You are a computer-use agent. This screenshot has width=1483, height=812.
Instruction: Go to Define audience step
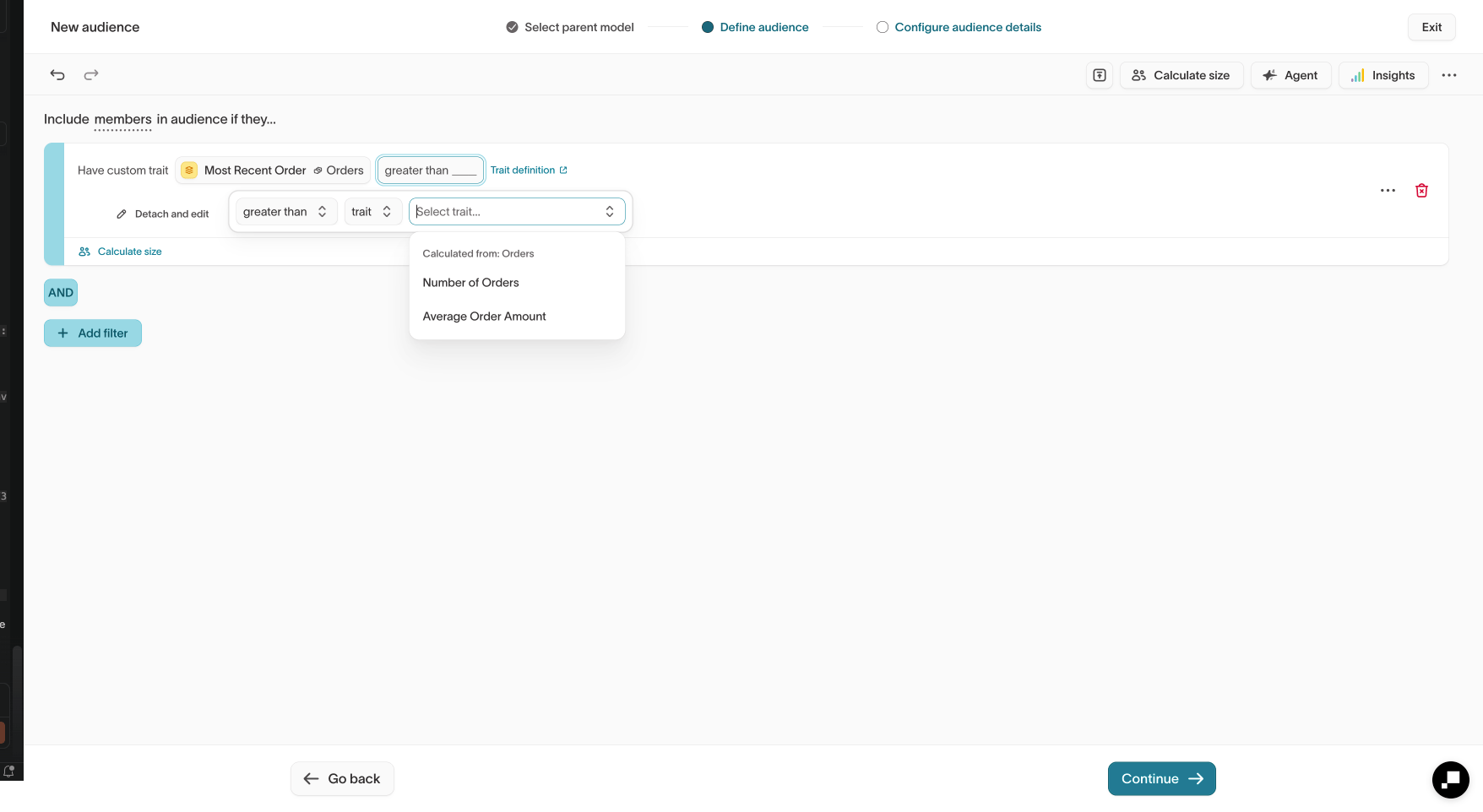click(755, 27)
